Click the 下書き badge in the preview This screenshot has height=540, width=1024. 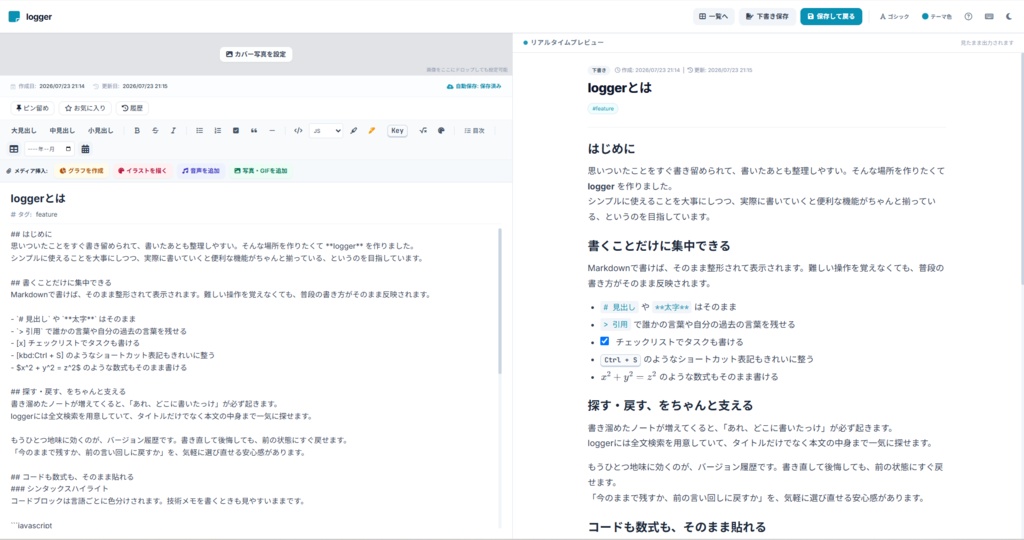598,70
